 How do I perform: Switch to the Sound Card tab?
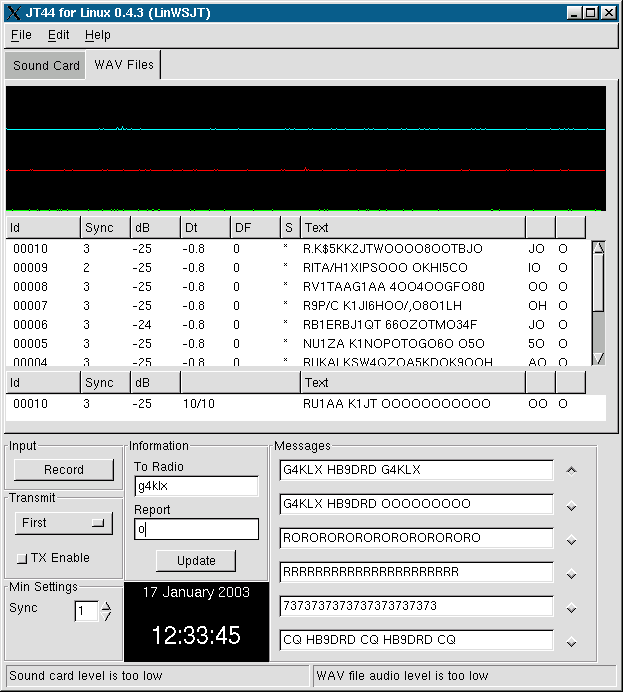point(46,65)
